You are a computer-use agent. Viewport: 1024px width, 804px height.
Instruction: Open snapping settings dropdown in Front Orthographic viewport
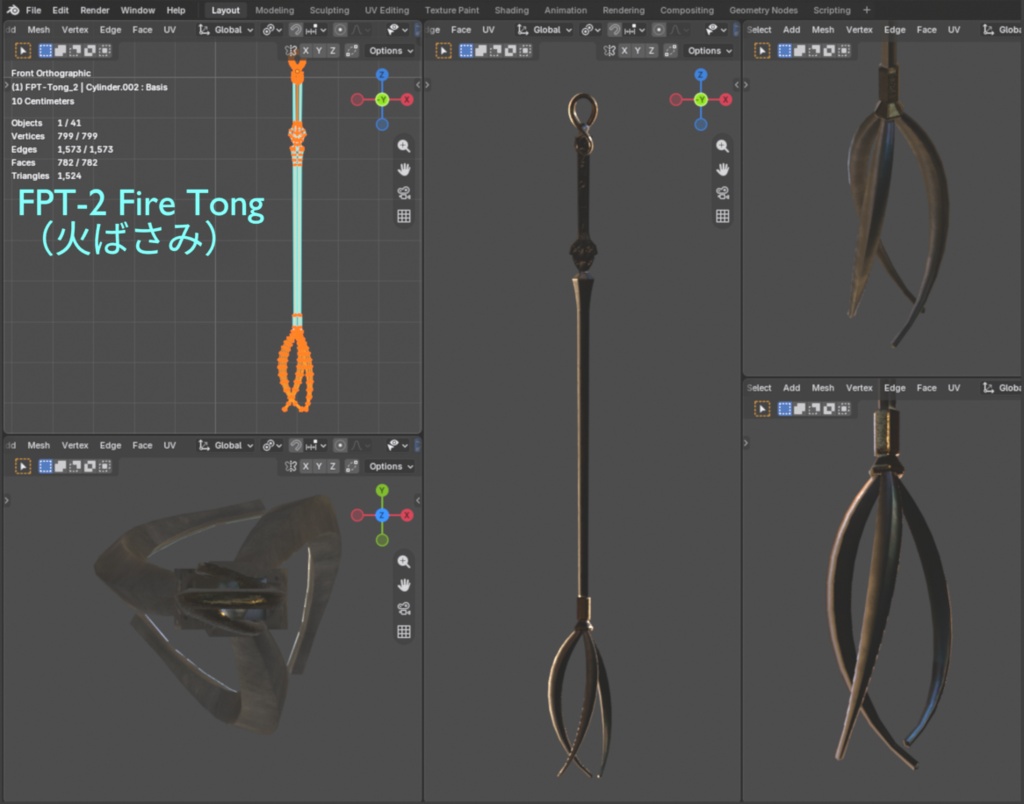317,29
